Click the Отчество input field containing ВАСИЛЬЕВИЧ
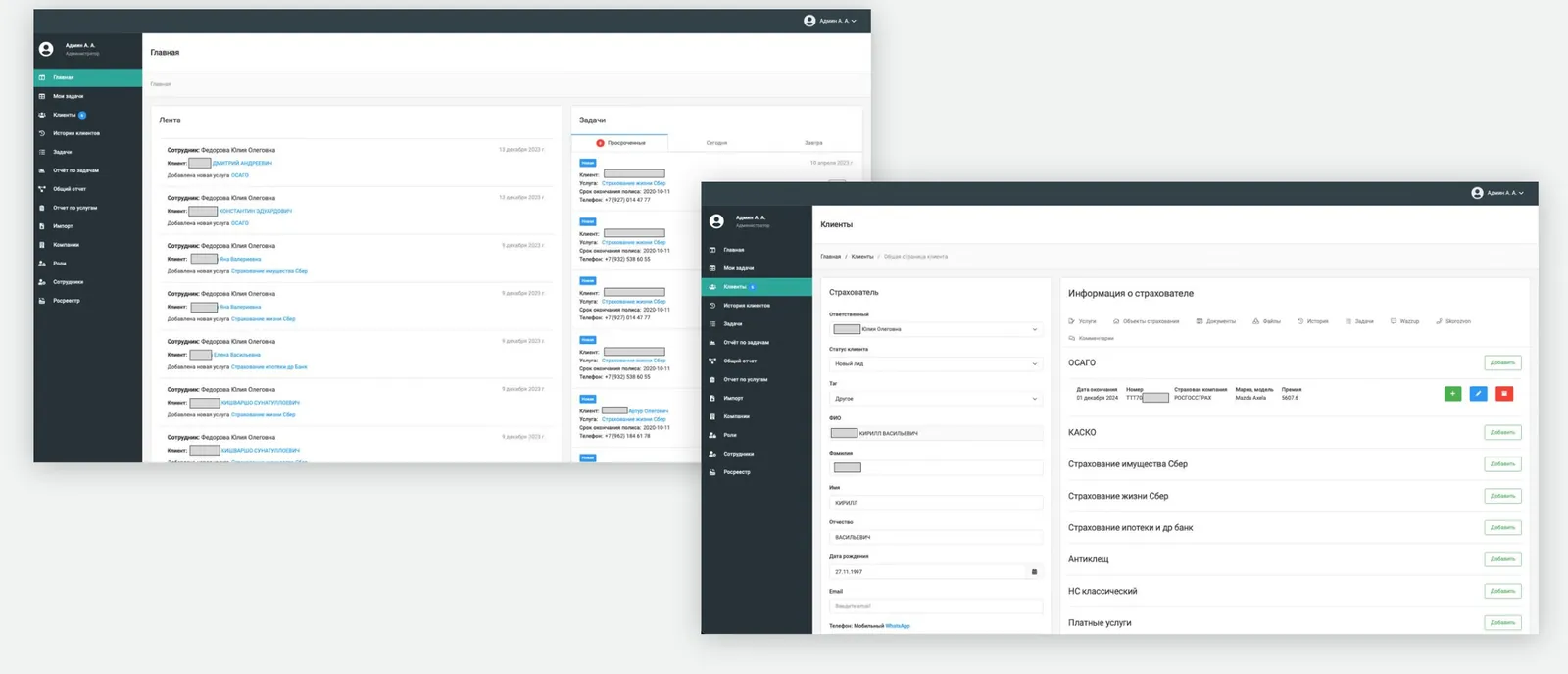 [936, 537]
